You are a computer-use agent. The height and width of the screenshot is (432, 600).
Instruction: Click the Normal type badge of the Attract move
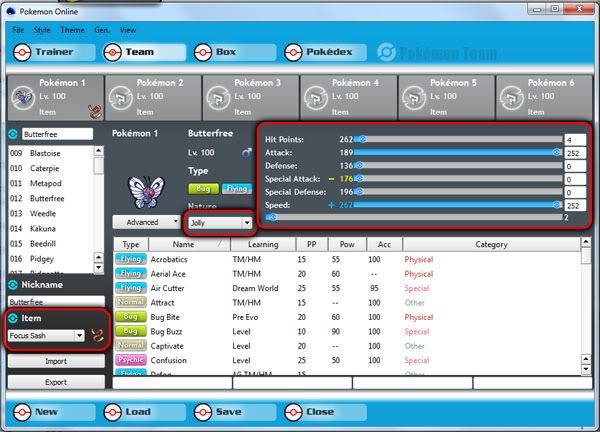click(130, 302)
